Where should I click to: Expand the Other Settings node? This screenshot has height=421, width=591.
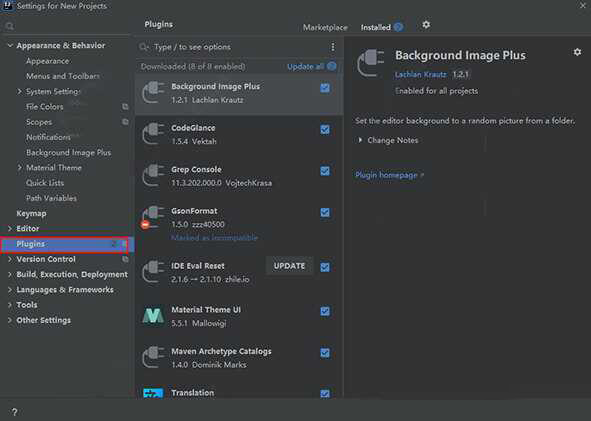(10, 320)
